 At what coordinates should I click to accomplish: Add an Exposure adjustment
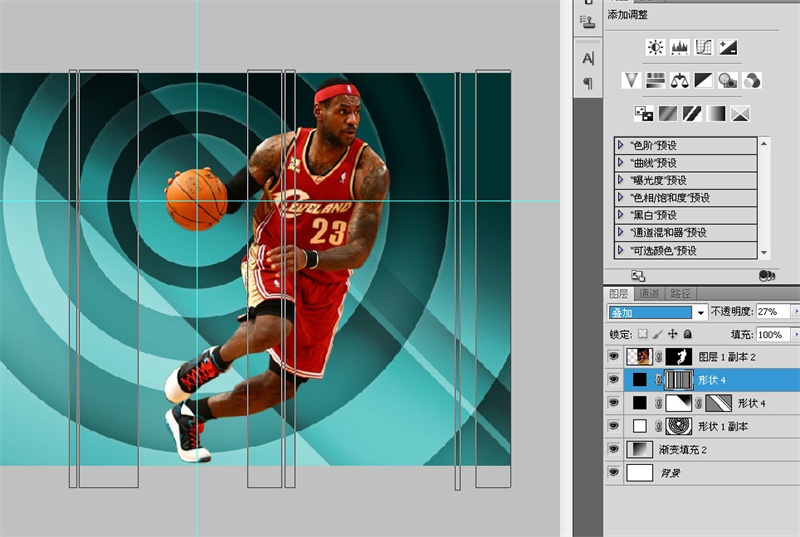728,47
